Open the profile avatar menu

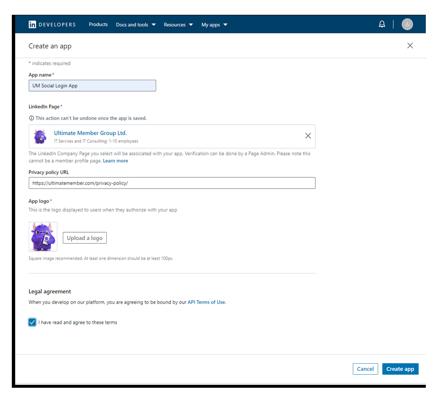click(407, 24)
